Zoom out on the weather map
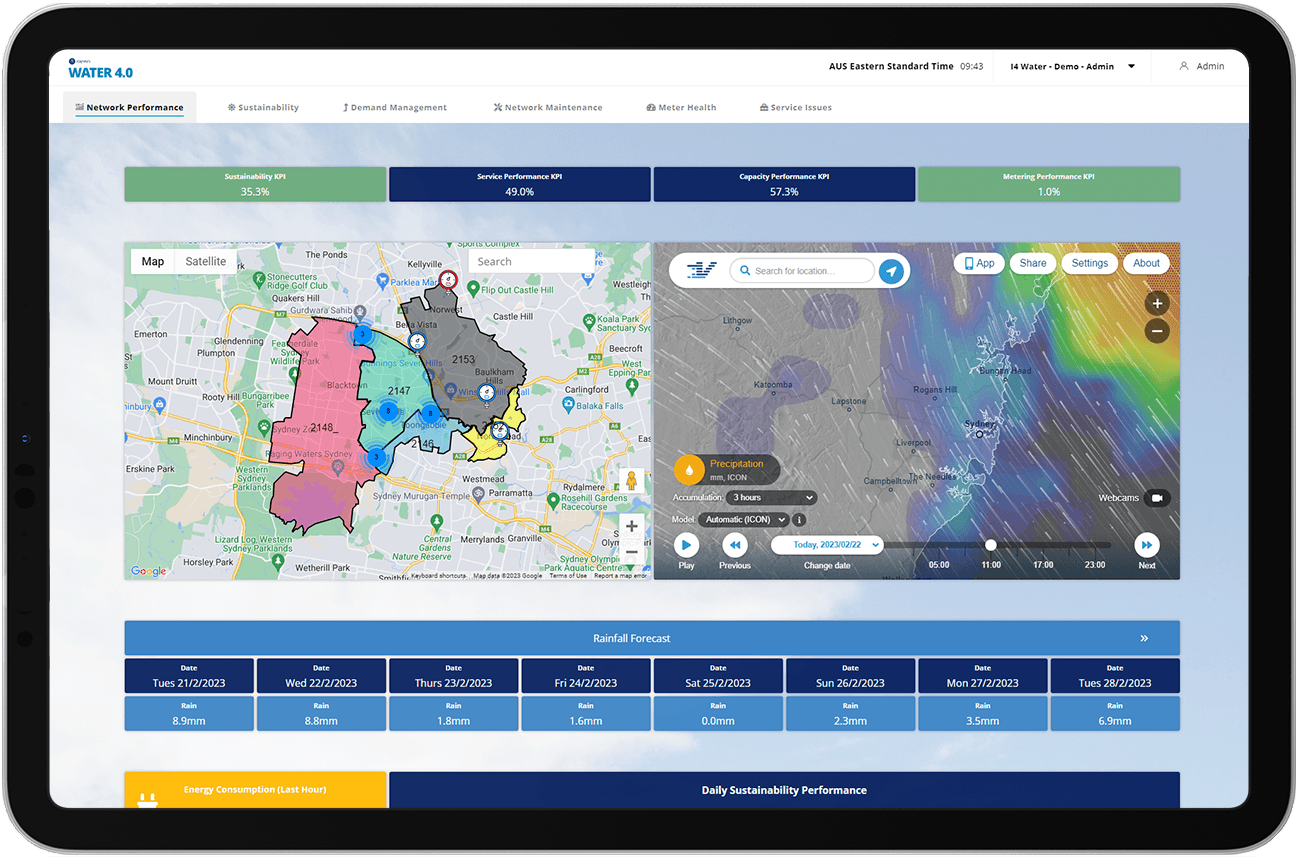1300x857 pixels. [1157, 331]
